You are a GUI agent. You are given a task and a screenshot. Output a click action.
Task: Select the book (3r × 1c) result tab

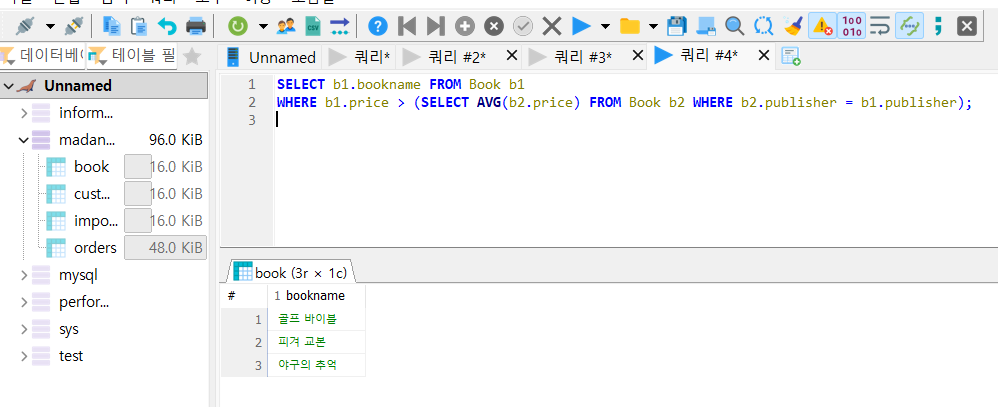pos(290,273)
